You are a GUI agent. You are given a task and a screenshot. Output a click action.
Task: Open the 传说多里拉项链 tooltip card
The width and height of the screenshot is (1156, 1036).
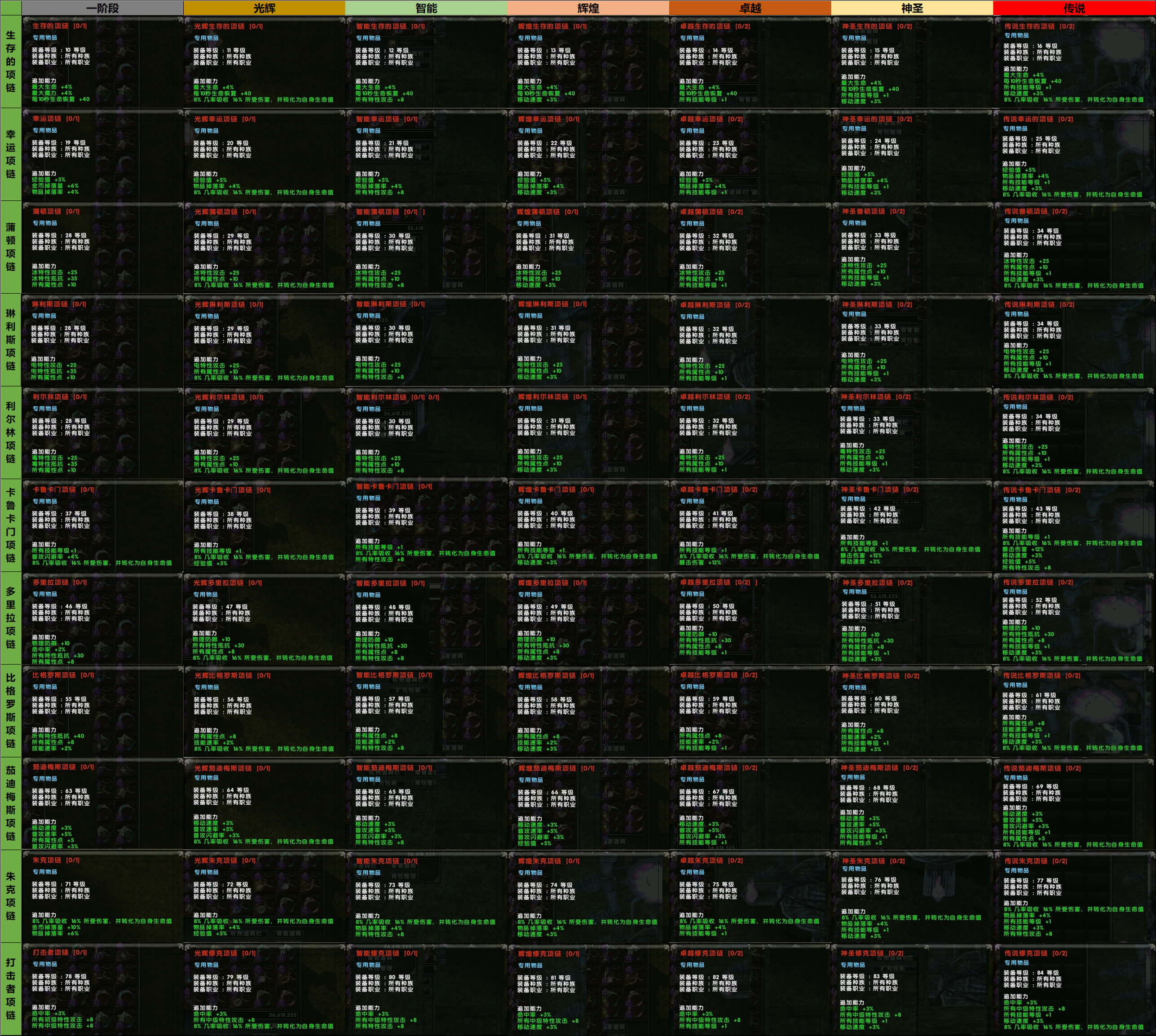[1074, 618]
